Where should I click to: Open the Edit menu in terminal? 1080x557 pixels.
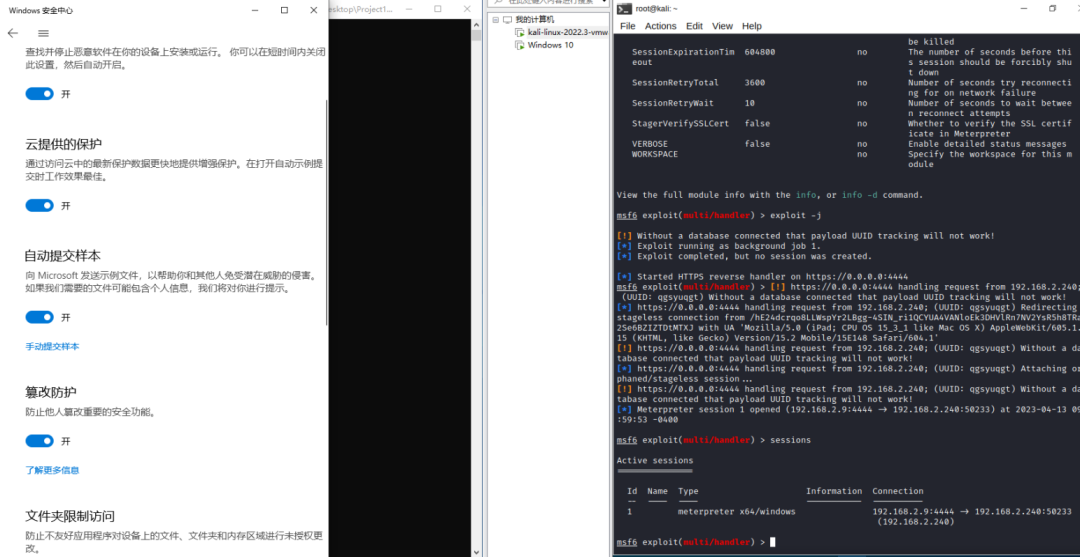[694, 26]
